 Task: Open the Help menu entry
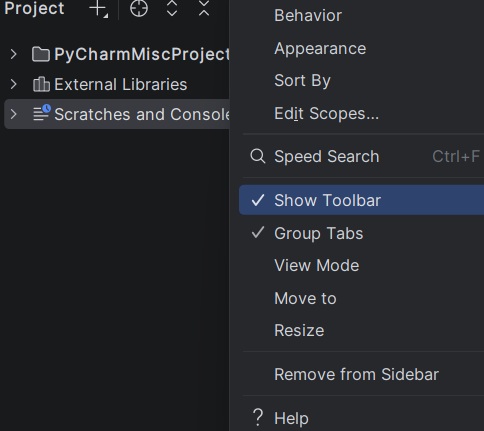(x=361, y=418)
